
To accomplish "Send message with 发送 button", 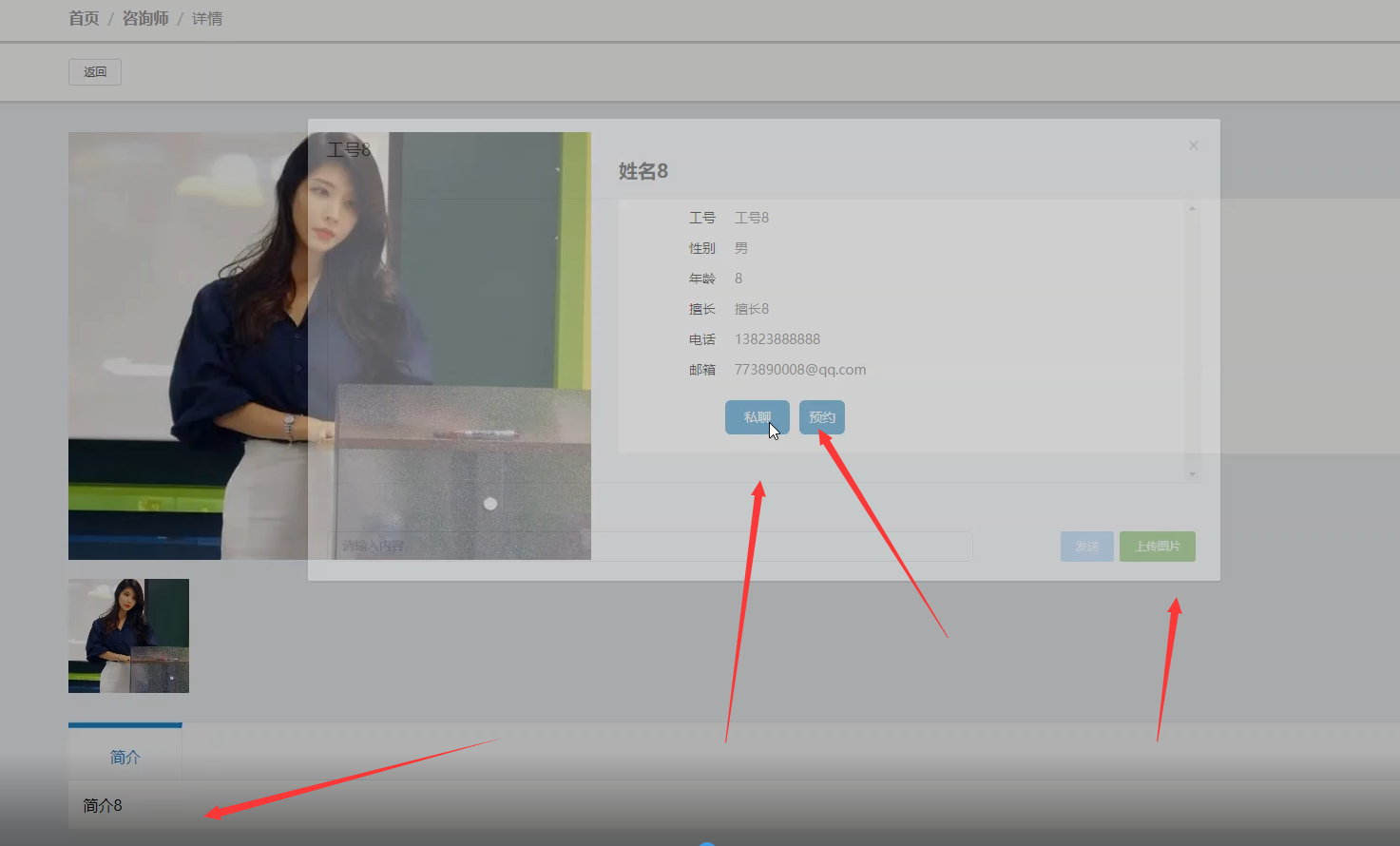I will [1087, 547].
